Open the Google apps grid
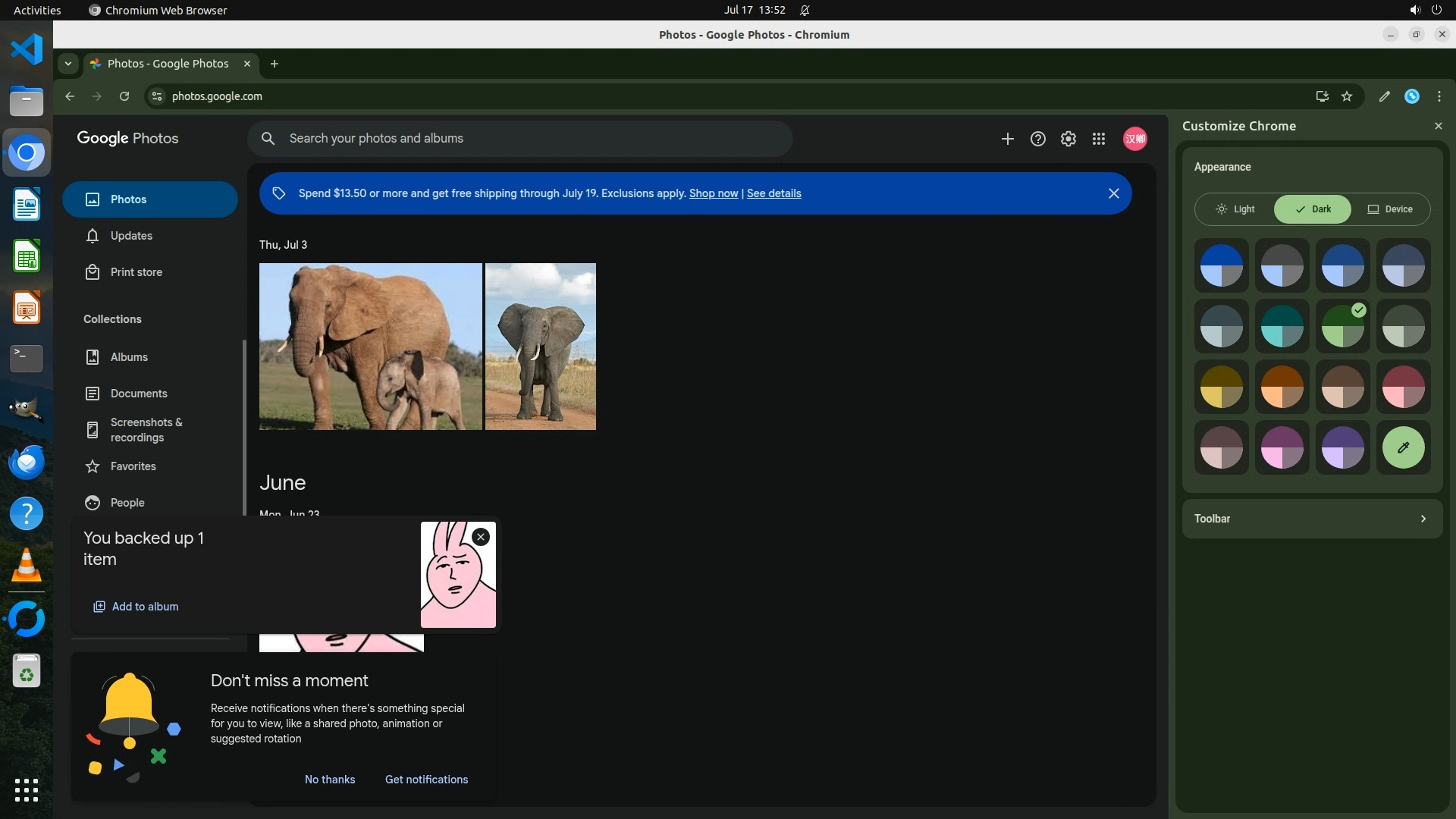 pyautogui.click(x=1098, y=139)
